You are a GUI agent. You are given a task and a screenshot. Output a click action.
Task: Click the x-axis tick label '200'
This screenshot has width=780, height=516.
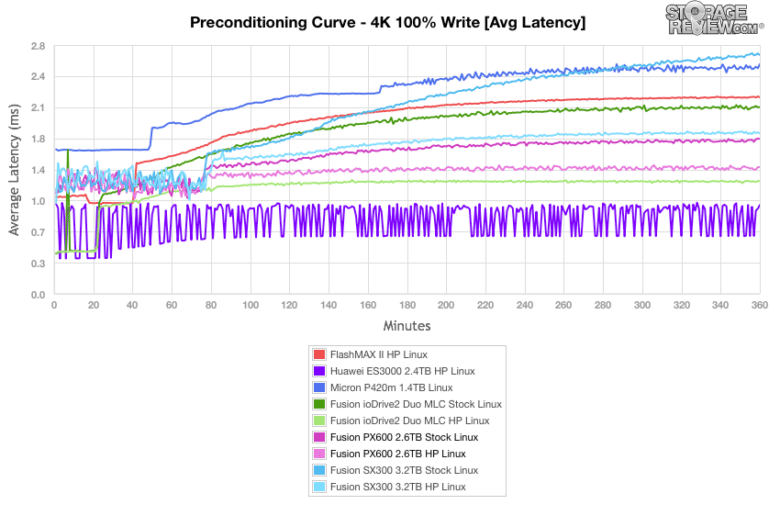click(446, 305)
